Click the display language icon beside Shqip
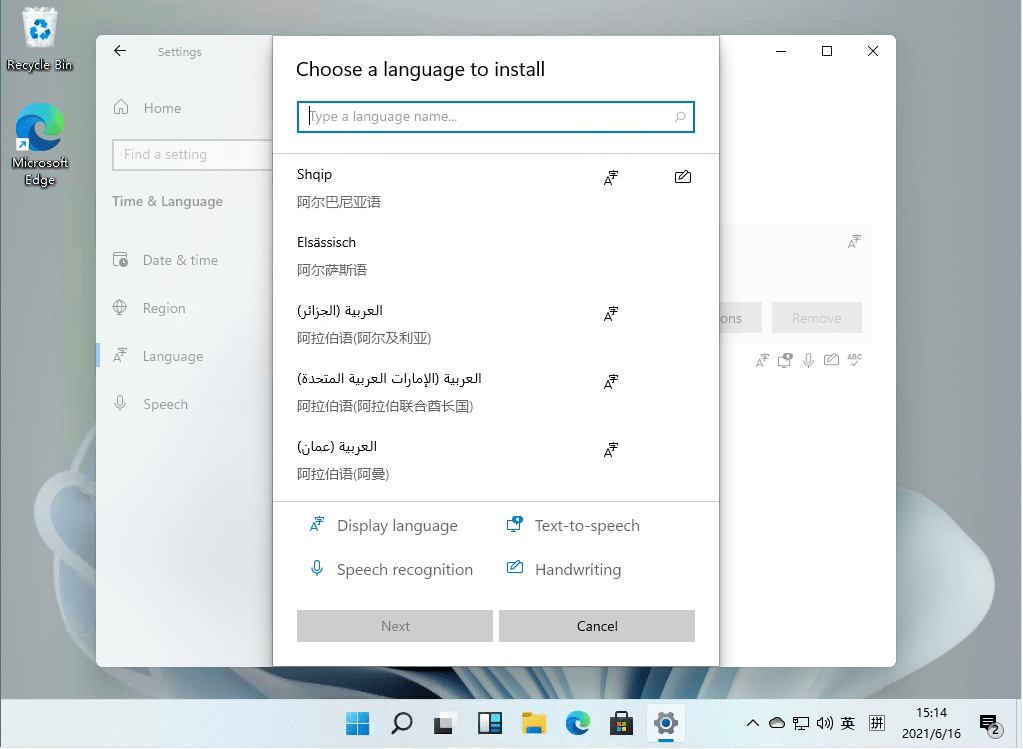Screen dimensions: 1023x749 point(610,177)
